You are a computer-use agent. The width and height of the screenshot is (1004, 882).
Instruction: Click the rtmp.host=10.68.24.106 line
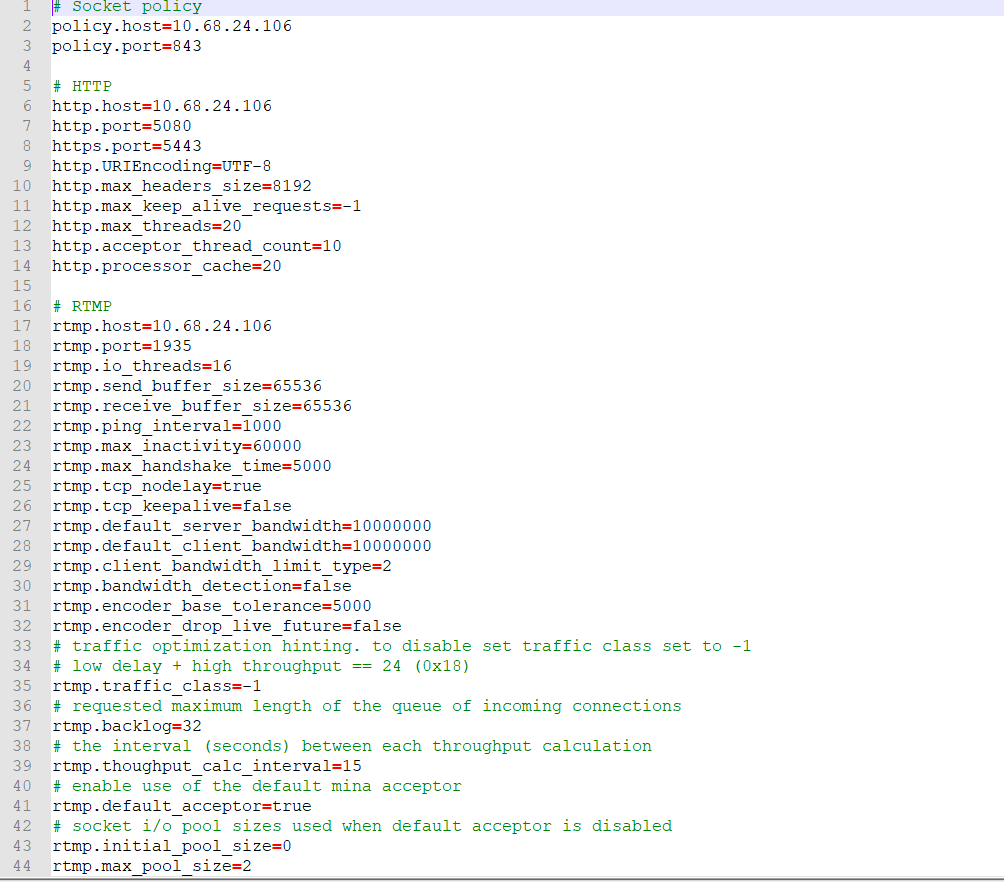point(162,327)
